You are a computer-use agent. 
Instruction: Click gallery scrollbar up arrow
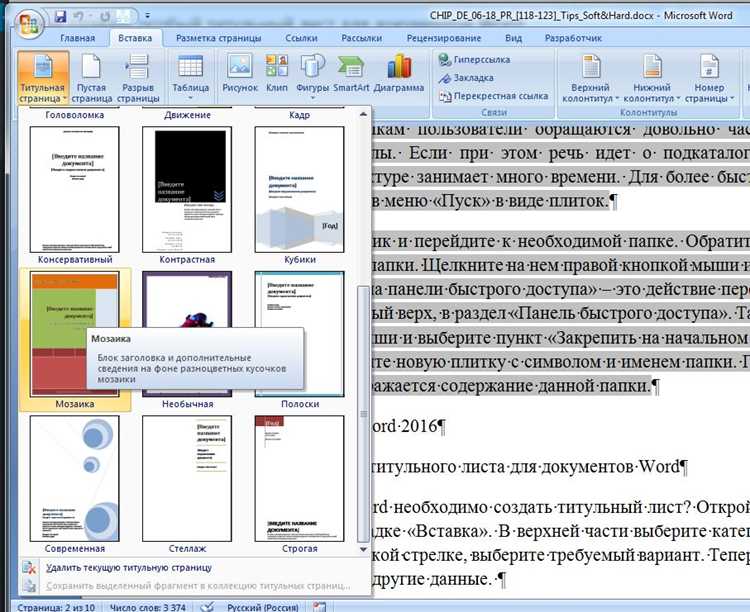pos(363,114)
